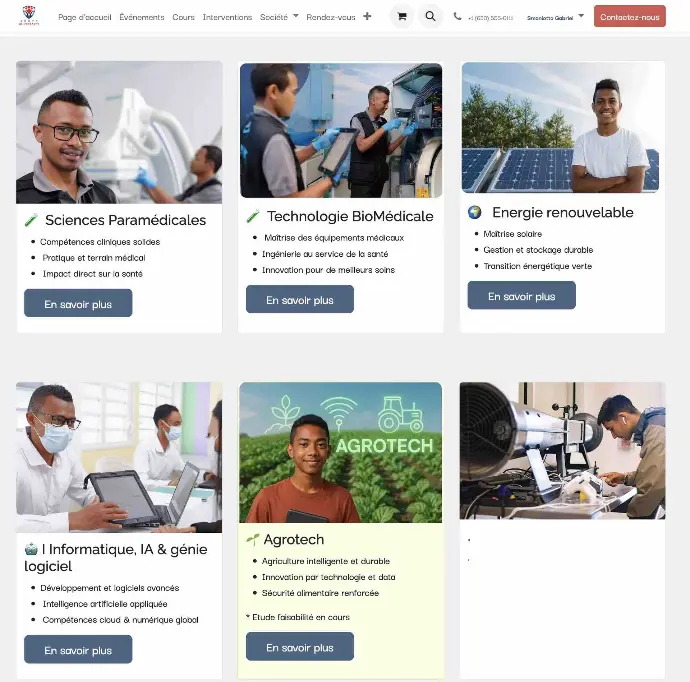Viewport: 690px width, 682px height.
Task: Open the shopping cart icon
Action: [x=402, y=17]
